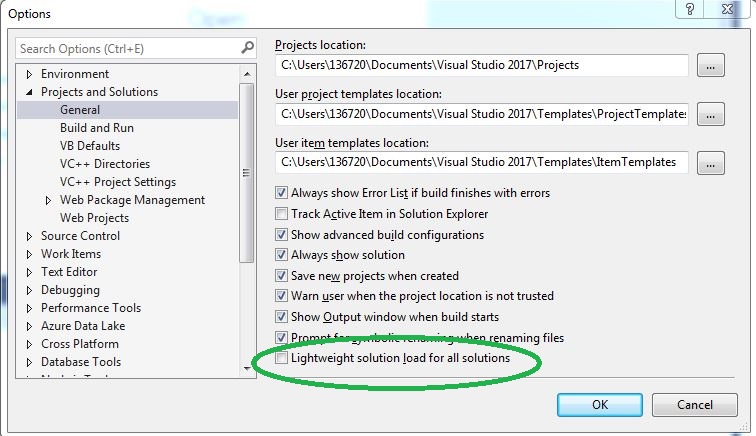756x436 pixels.
Task: Click the options tree vertical scrollbar thumb
Action: 247,173
